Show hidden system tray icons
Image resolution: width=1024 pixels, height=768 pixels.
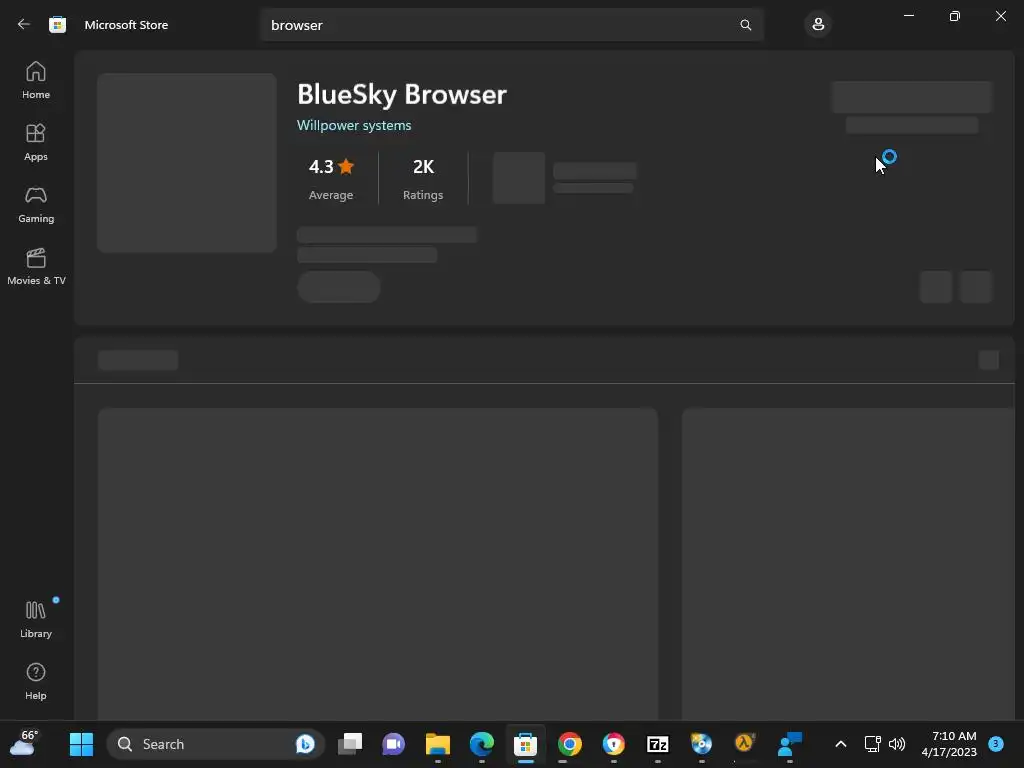[840, 744]
